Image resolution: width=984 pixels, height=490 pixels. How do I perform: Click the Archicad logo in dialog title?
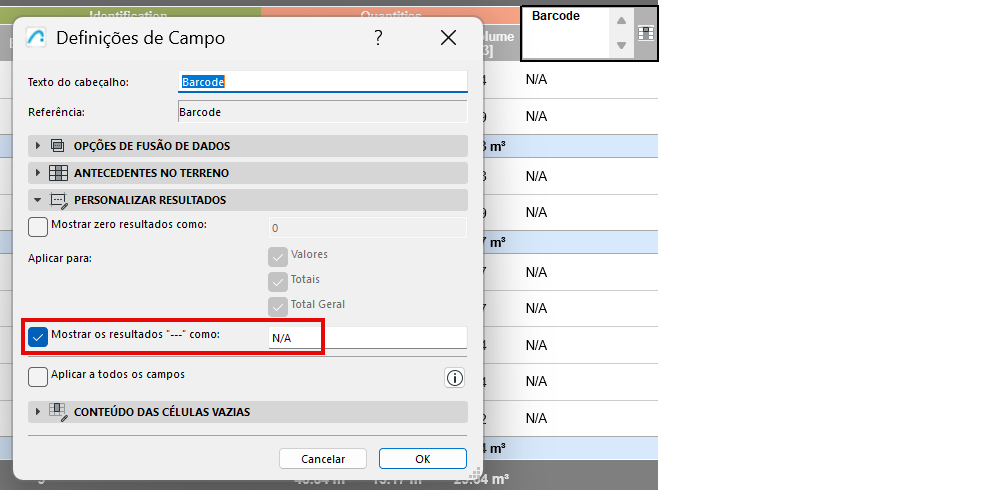[35, 38]
